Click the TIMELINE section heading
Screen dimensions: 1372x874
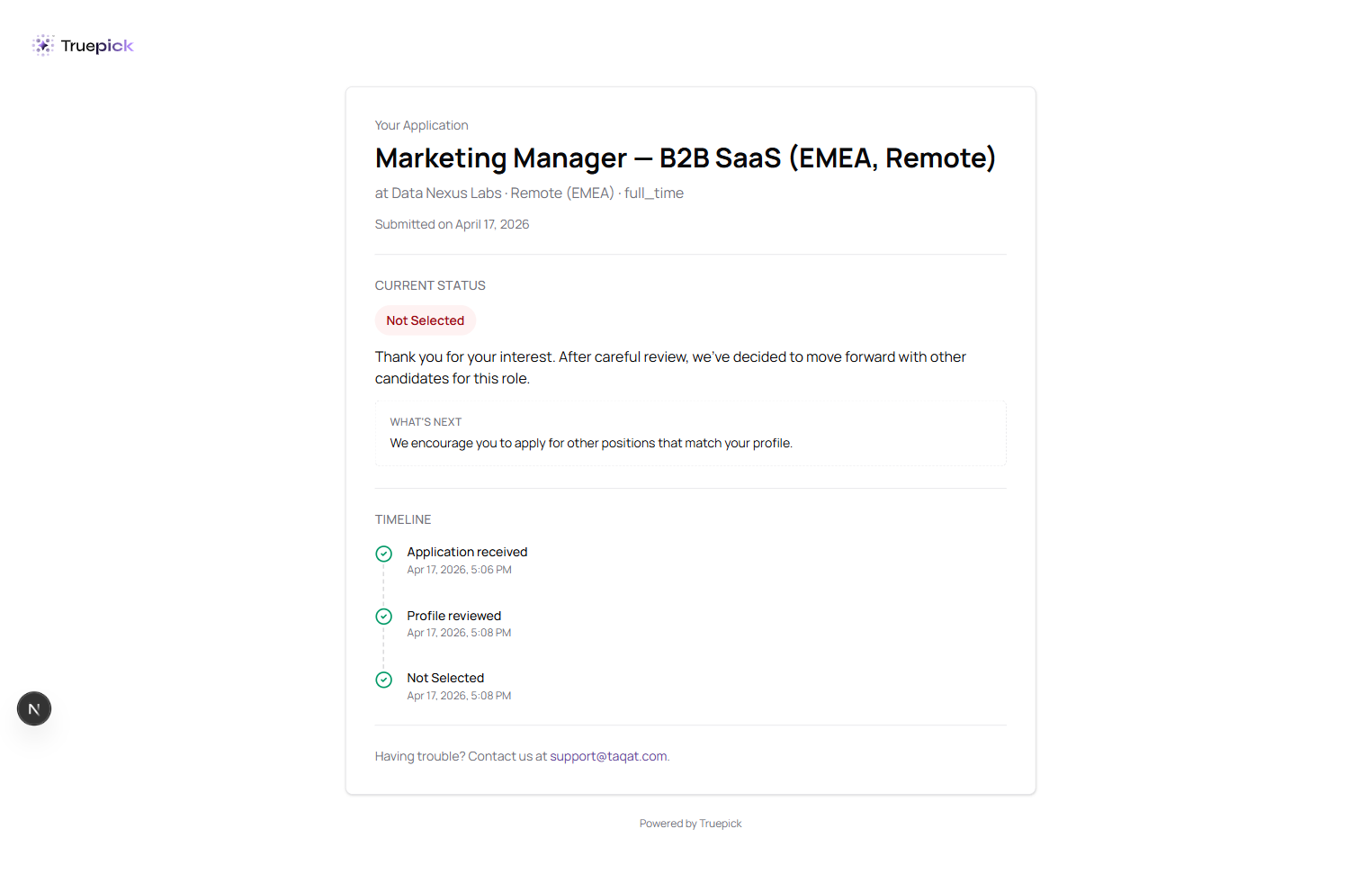tap(403, 519)
